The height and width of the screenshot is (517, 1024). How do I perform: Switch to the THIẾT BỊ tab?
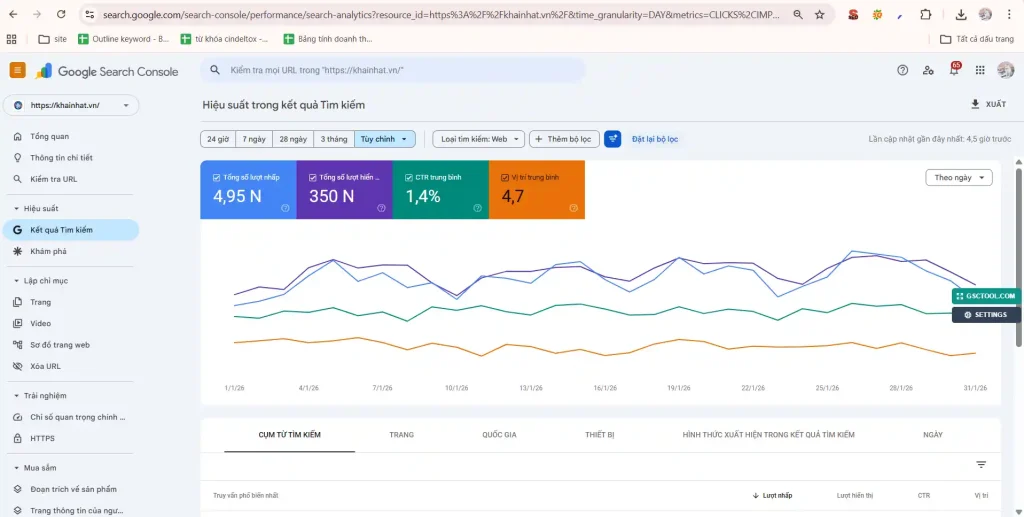click(600, 435)
